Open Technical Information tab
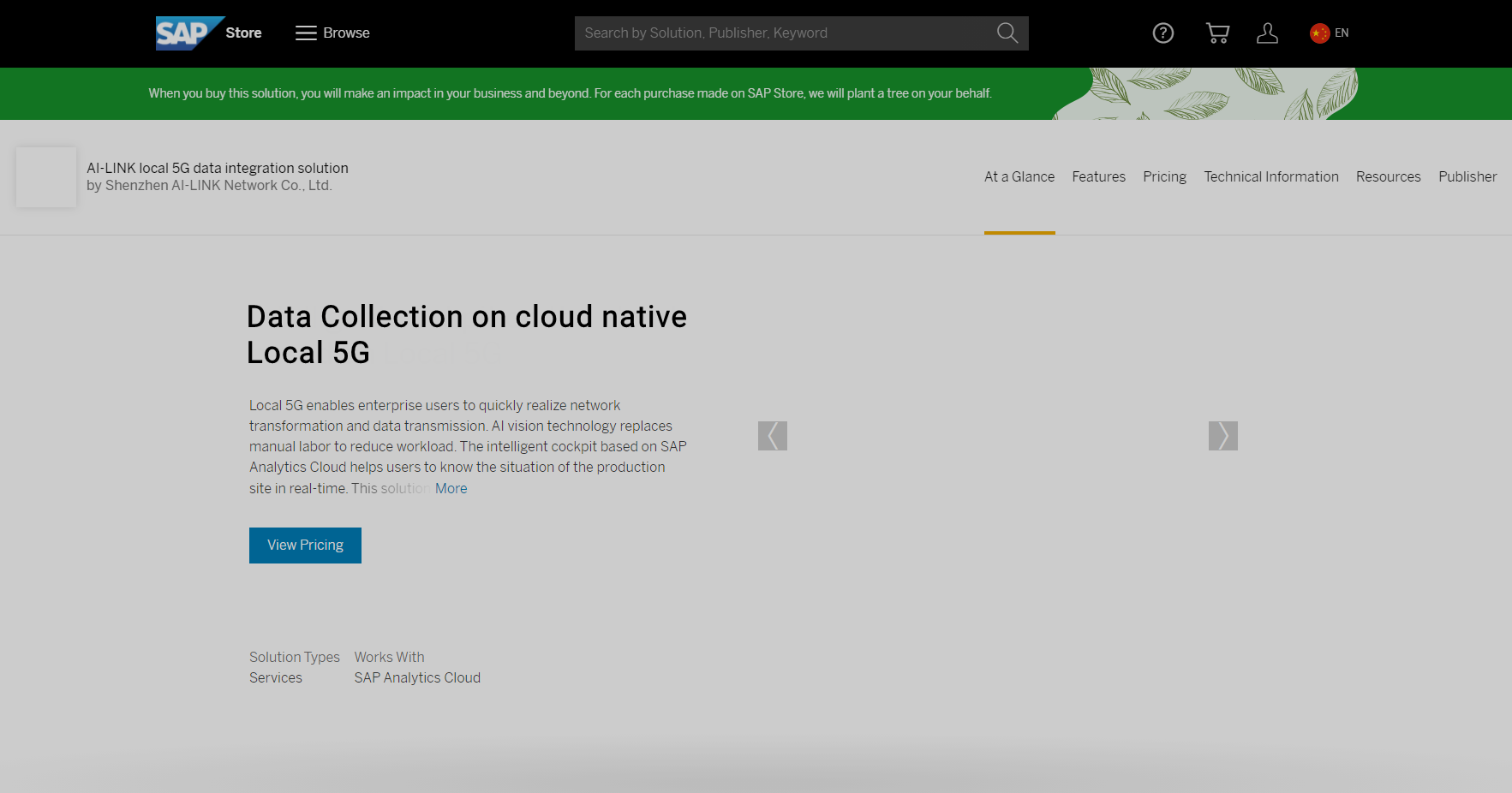 click(x=1270, y=177)
